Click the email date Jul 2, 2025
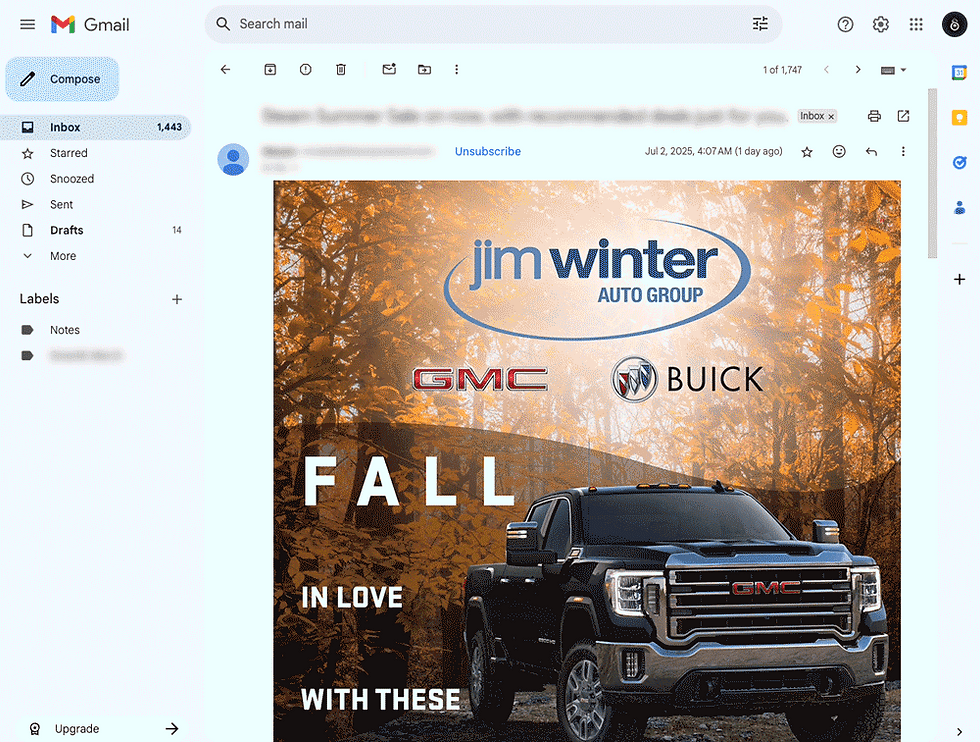 (x=713, y=151)
